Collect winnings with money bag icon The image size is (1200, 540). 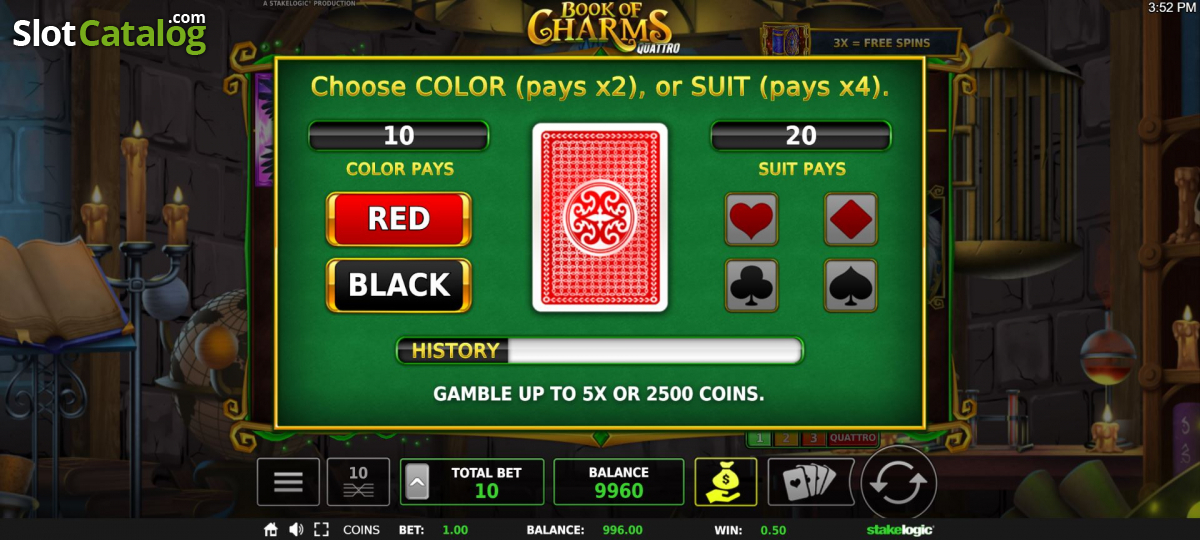(725, 482)
